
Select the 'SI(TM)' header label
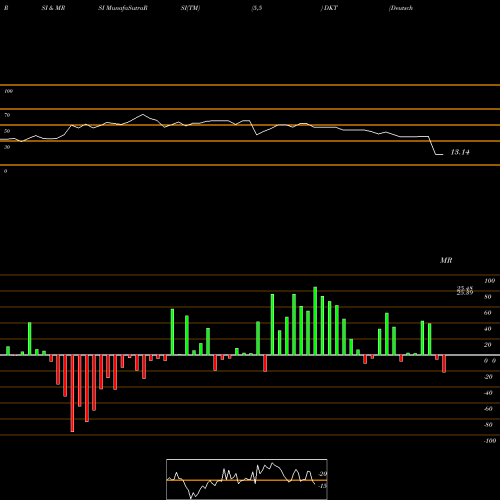pos(190,8)
